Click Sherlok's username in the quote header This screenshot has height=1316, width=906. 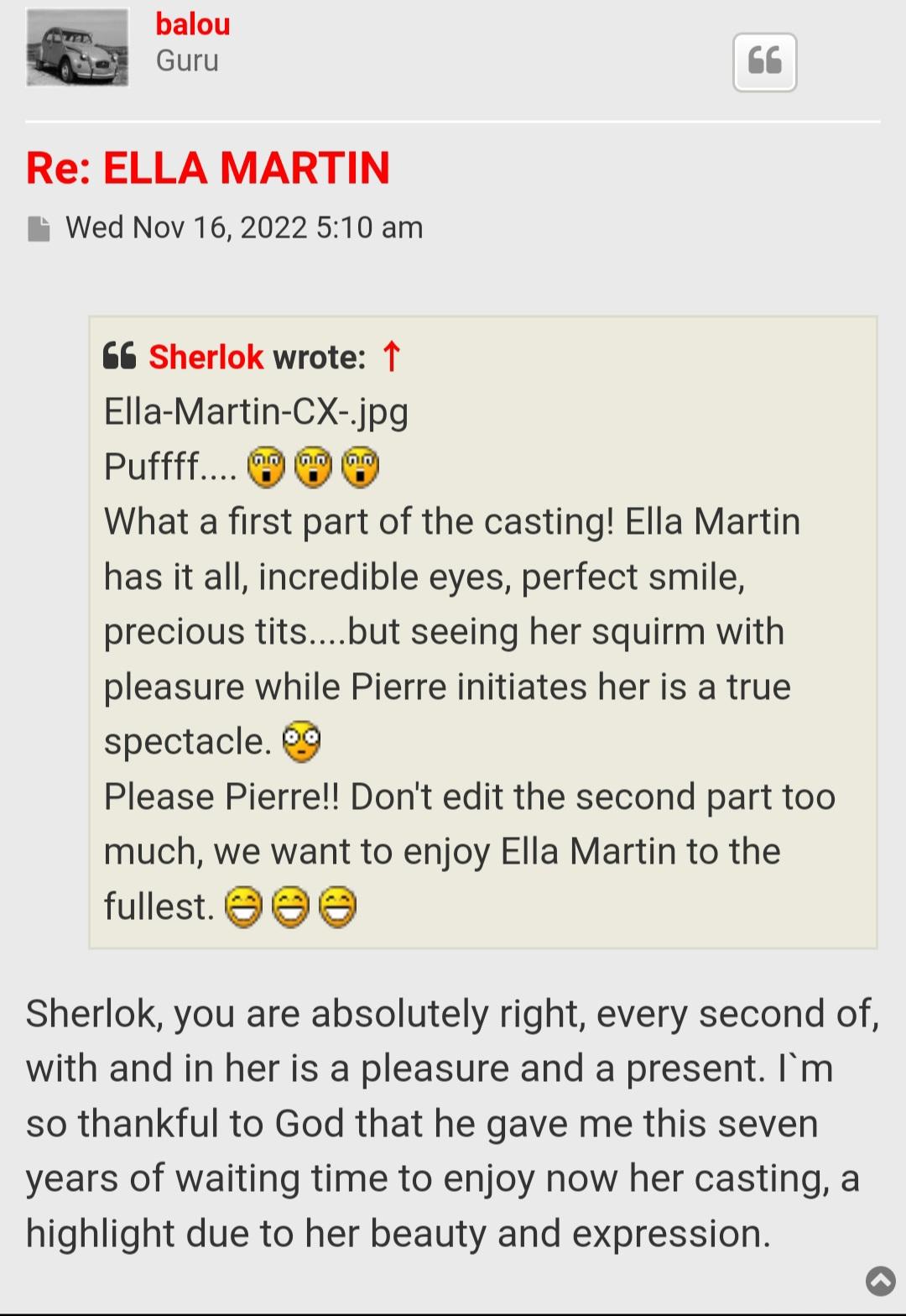tap(206, 358)
